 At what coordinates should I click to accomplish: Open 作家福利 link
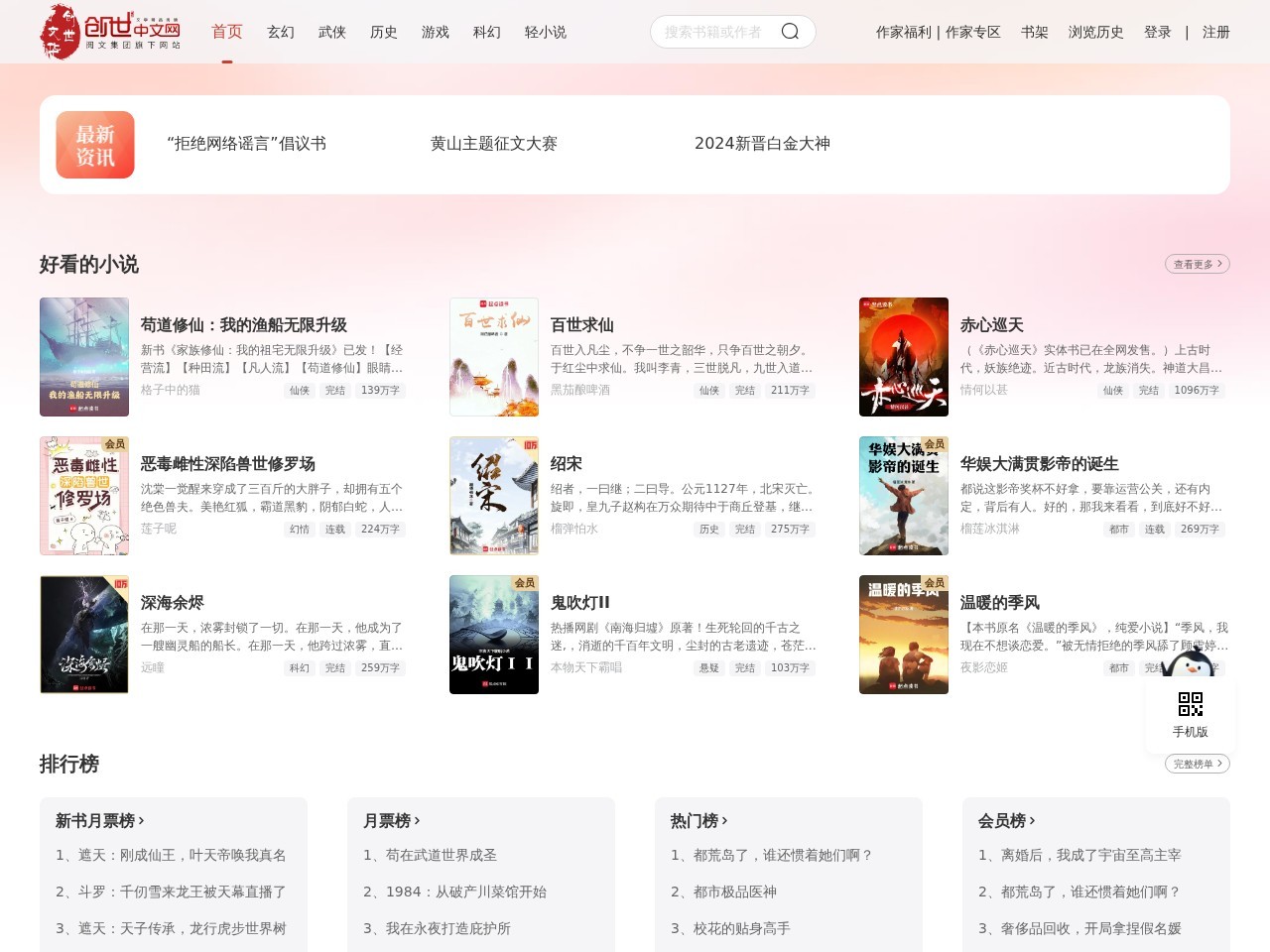(904, 32)
